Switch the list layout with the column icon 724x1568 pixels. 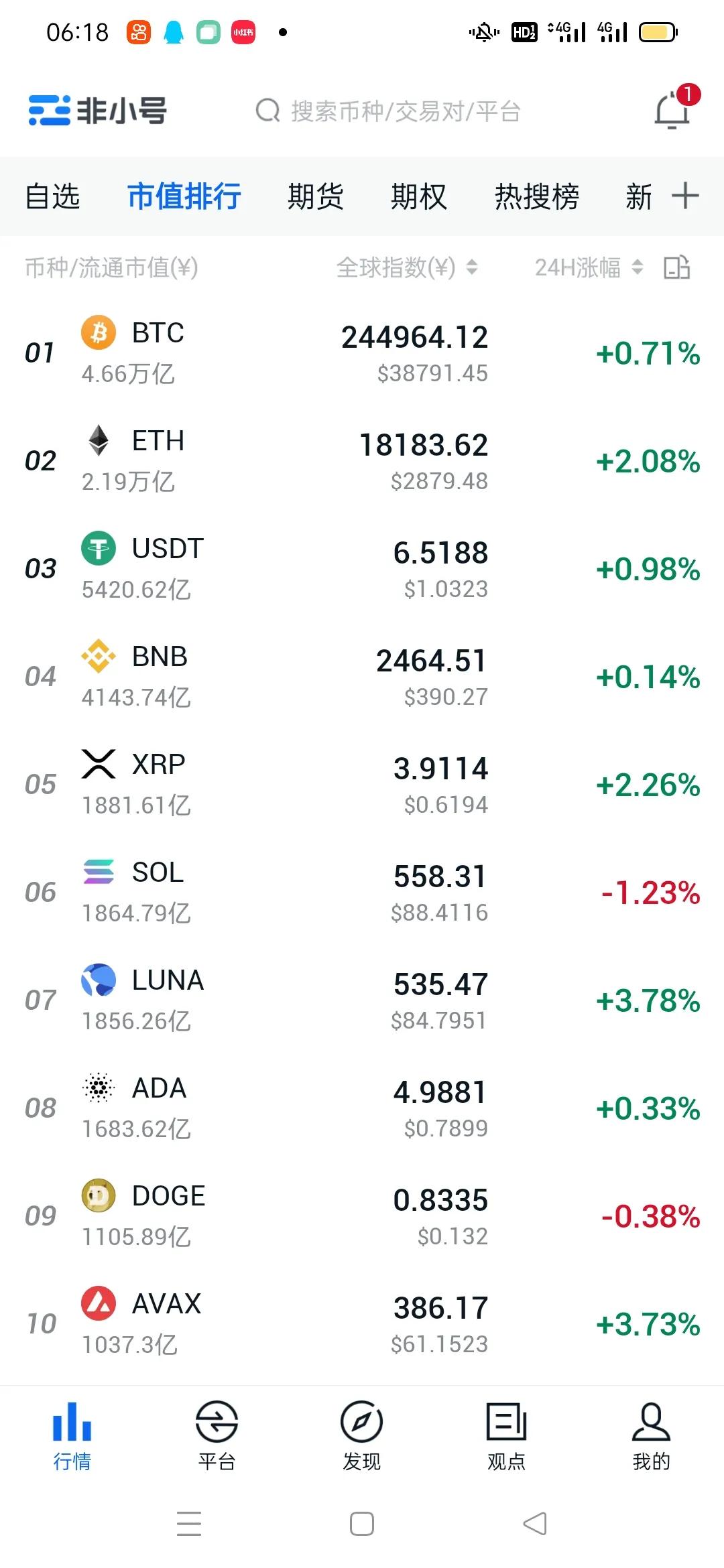(677, 267)
